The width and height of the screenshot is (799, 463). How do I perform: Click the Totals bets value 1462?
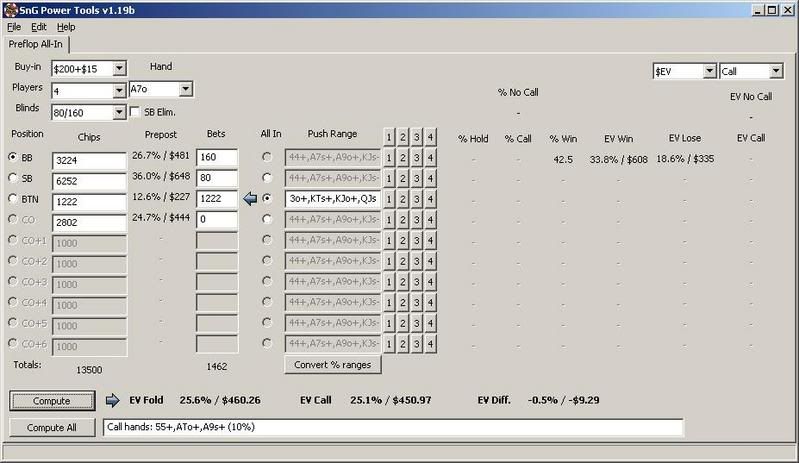217,367
